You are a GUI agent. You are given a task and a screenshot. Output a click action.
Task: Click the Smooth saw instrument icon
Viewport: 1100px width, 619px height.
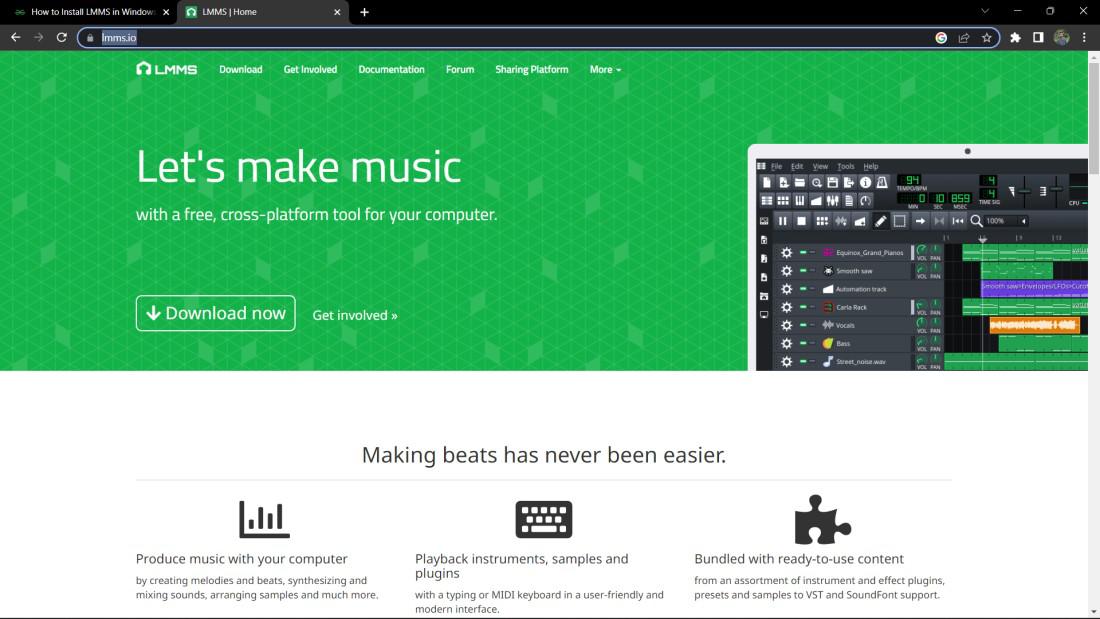827,270
